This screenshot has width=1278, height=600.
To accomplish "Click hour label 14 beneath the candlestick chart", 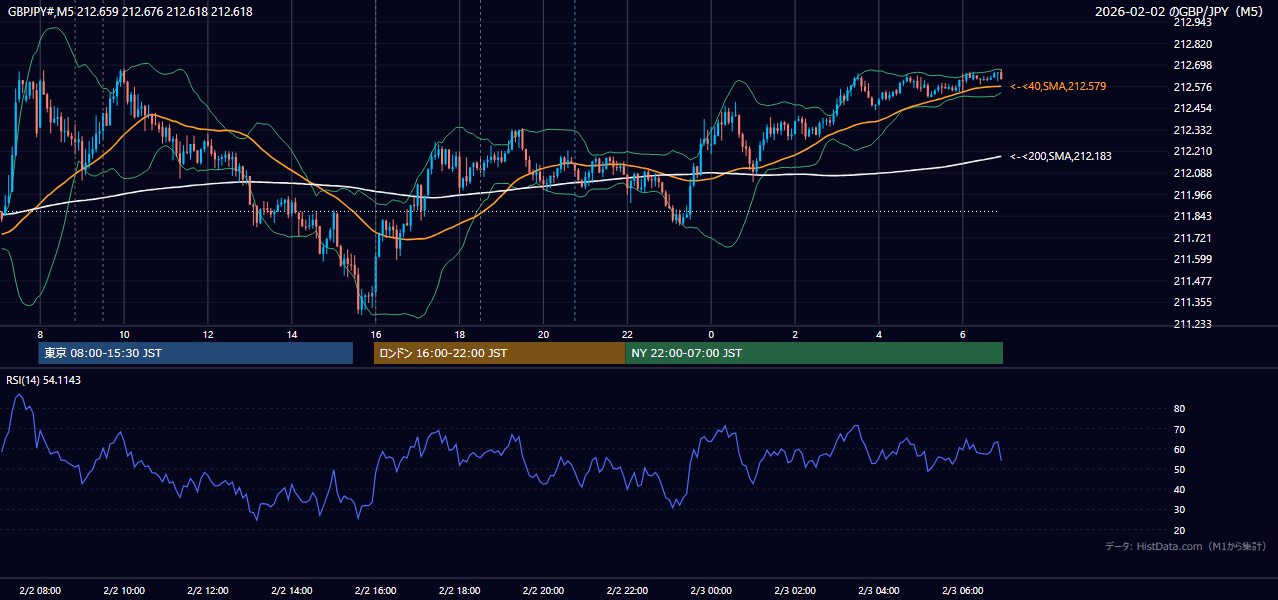I will [x=292, y=334].
